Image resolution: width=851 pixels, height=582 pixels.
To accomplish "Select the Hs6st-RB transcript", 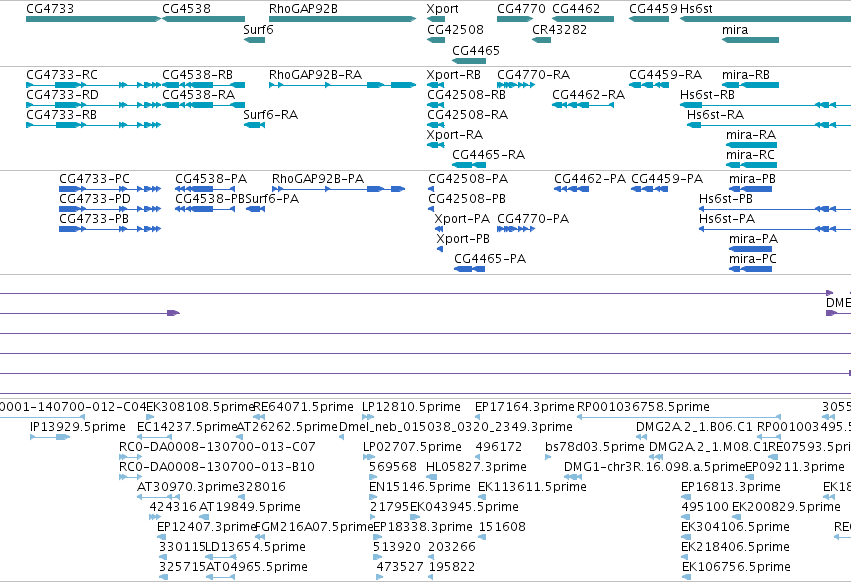I will pyautogui.click(x=765, y=105).
